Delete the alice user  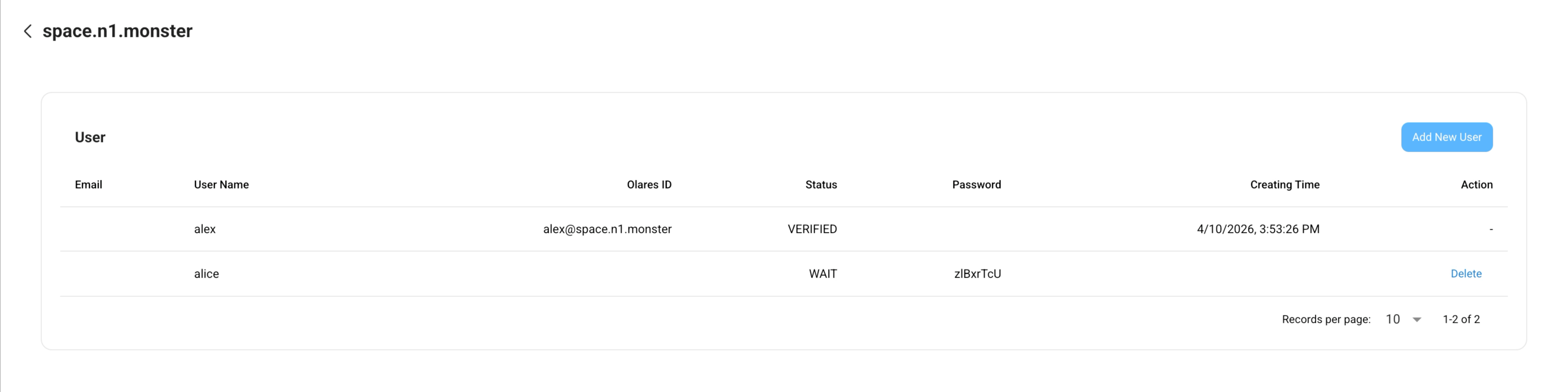1466,274
